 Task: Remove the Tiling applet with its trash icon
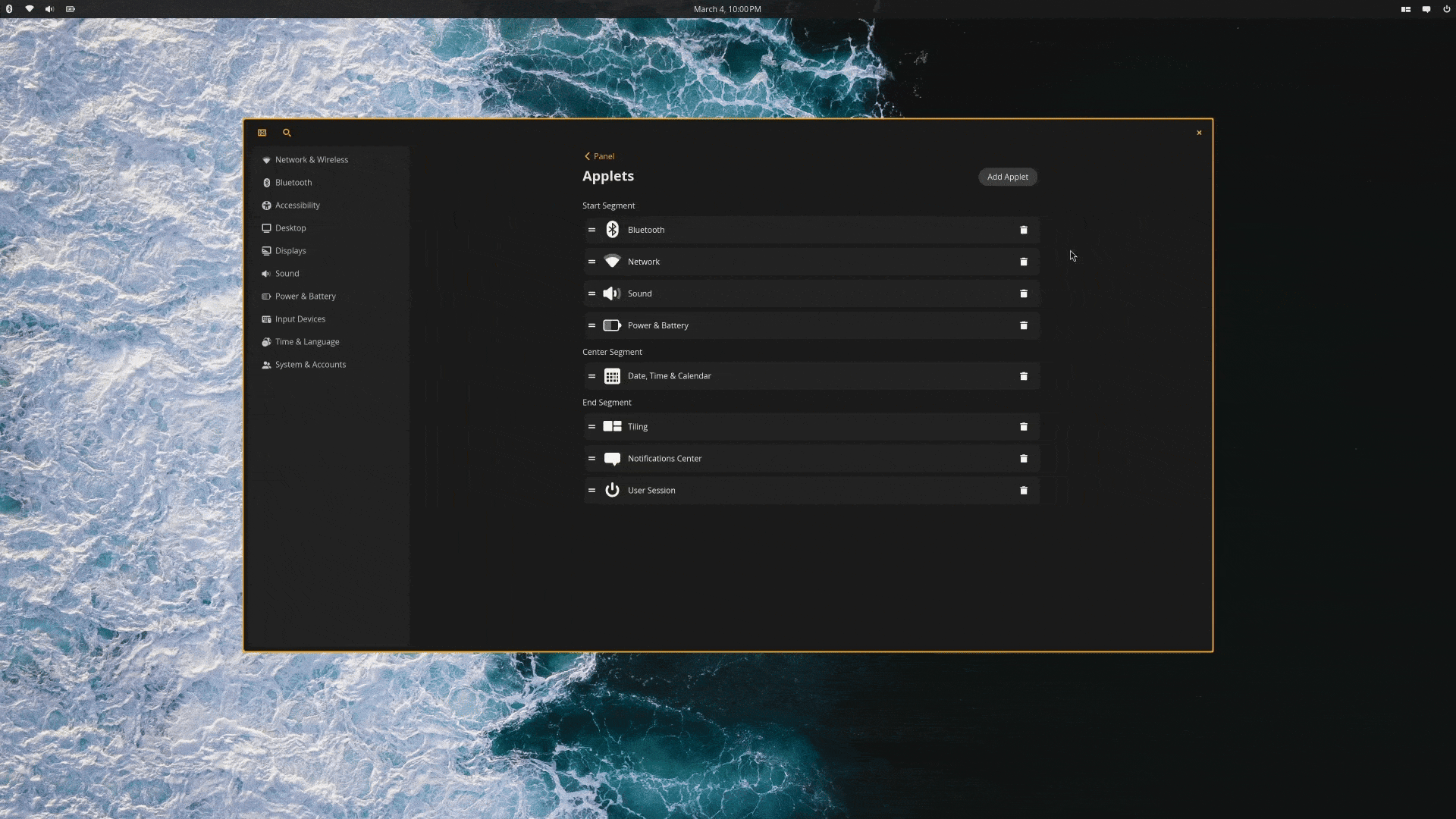pyautogui.click(x=1023, y=427)
